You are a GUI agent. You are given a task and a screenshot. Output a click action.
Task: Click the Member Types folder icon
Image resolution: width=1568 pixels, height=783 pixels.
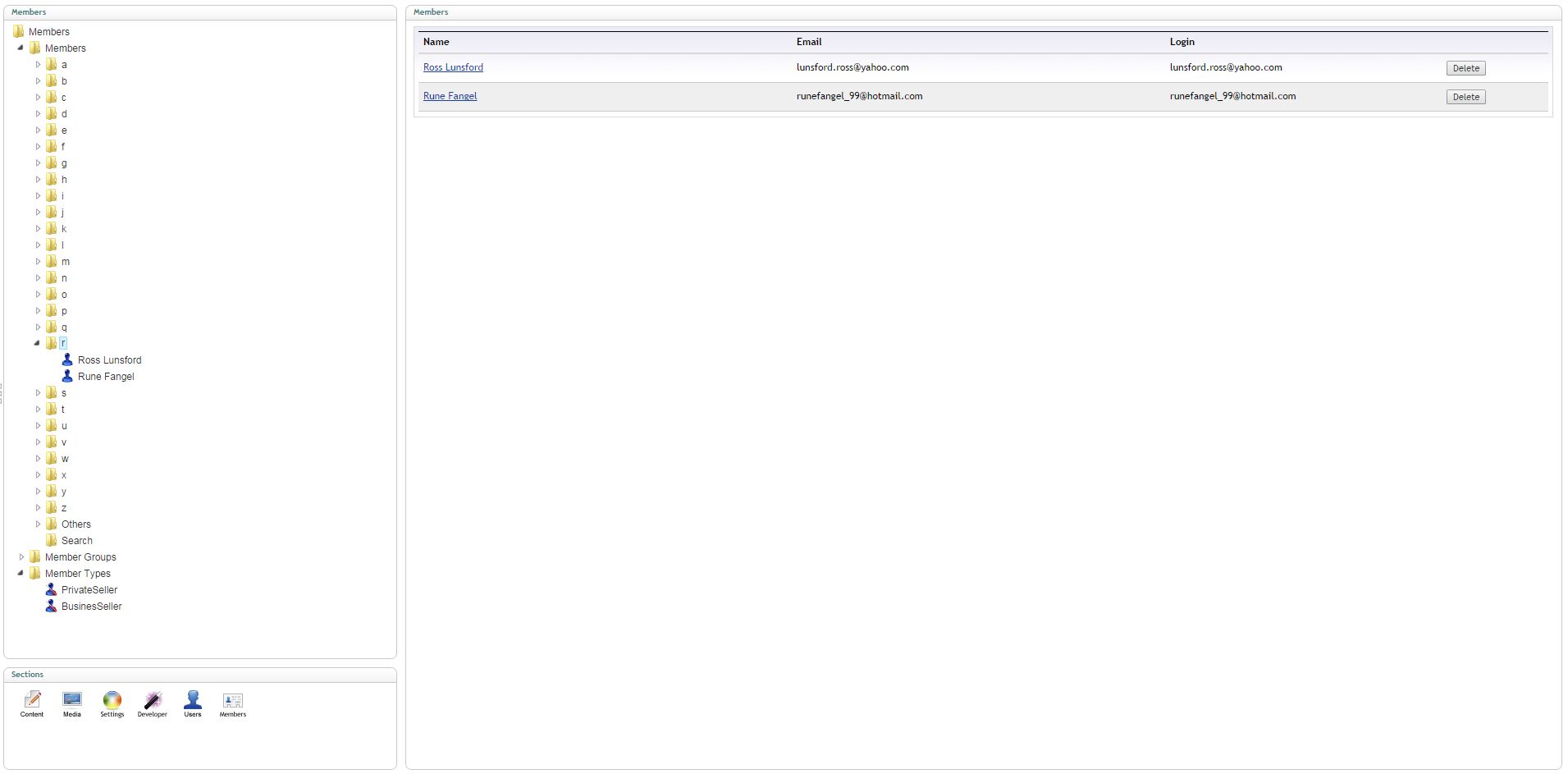pyautogui.click(x=34, y=573)
